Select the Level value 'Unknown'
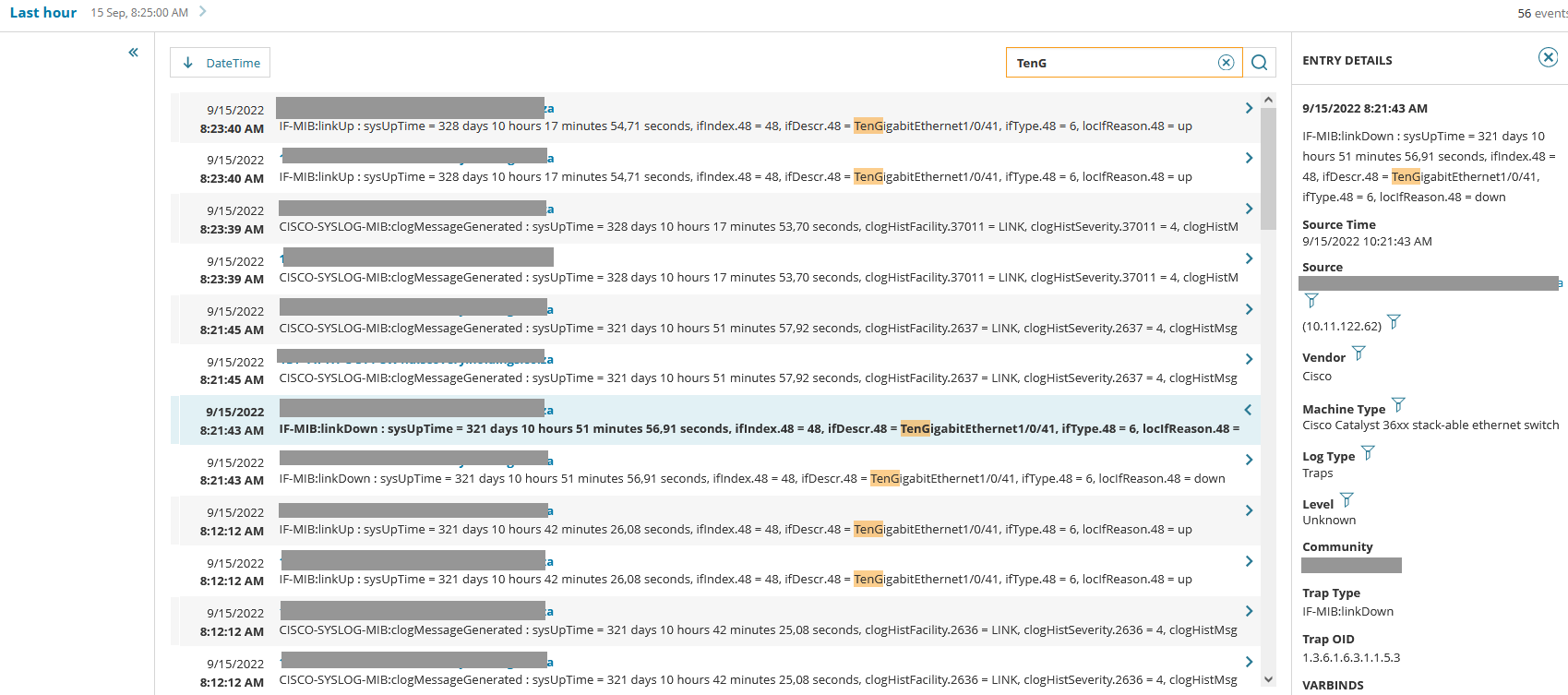This screenshot has width=1568, height=695. (x=1329, y=521)
